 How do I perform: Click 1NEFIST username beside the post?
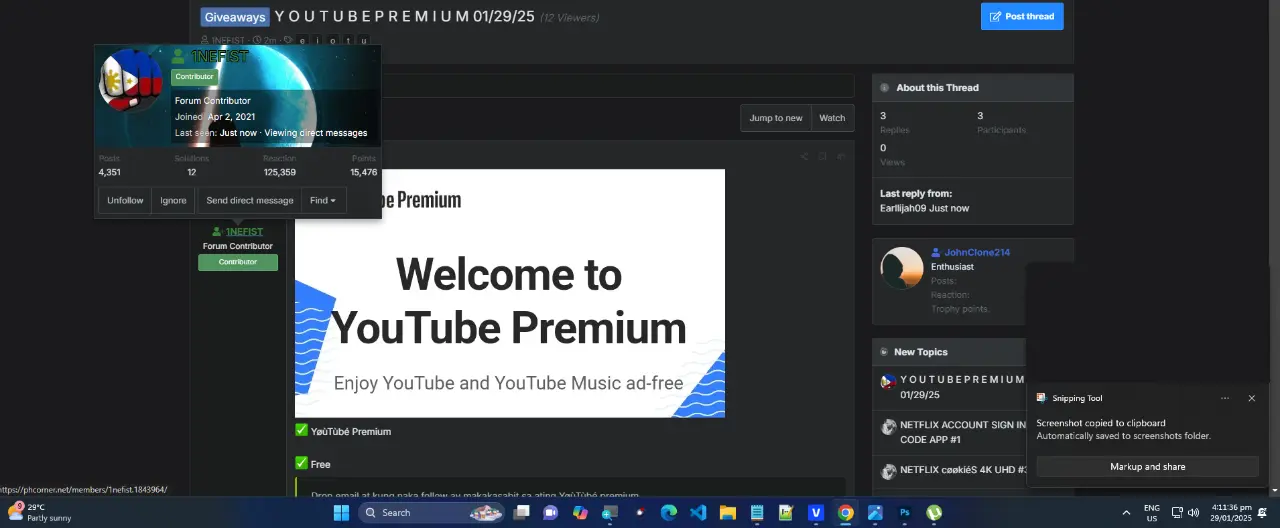point(244,232)
